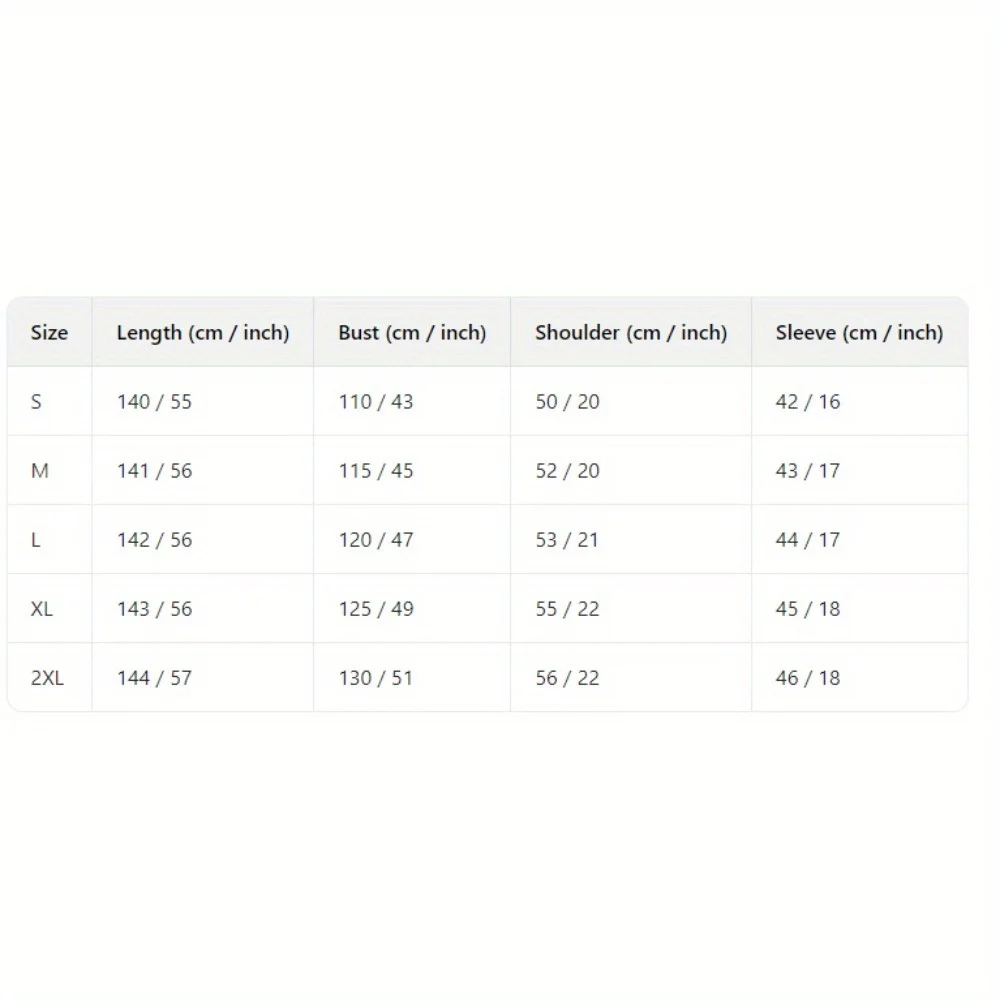Select the 2XL size row label

coord(47,678)
